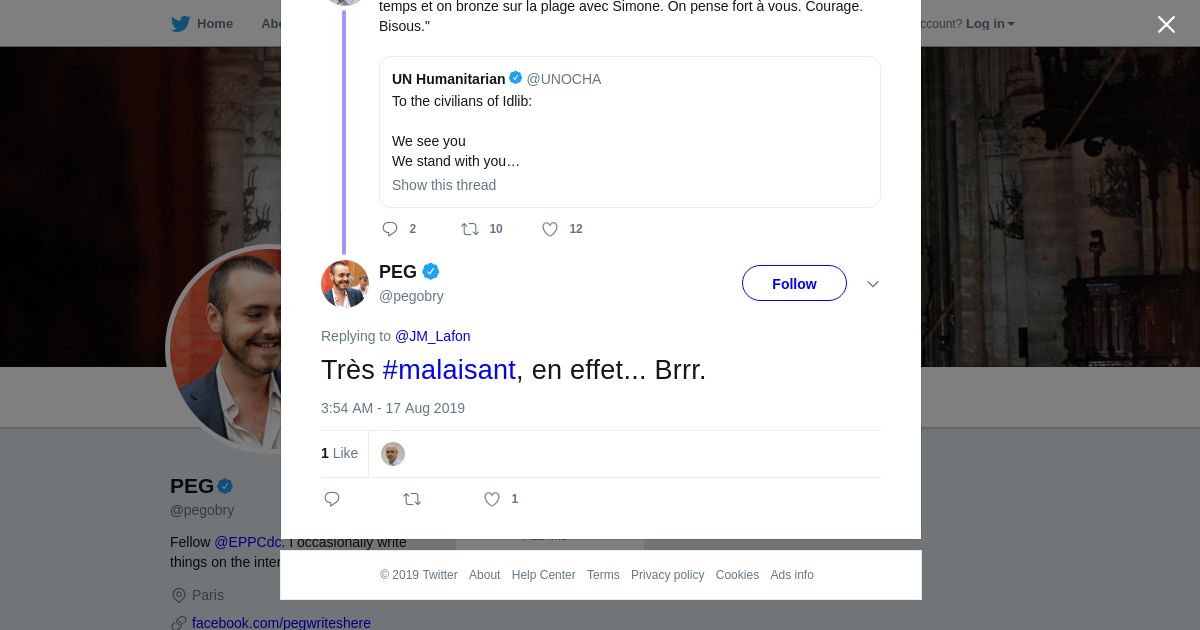View the liker's avatar thumbnail
1200x630 pixels.
click(x=393, y=454)
